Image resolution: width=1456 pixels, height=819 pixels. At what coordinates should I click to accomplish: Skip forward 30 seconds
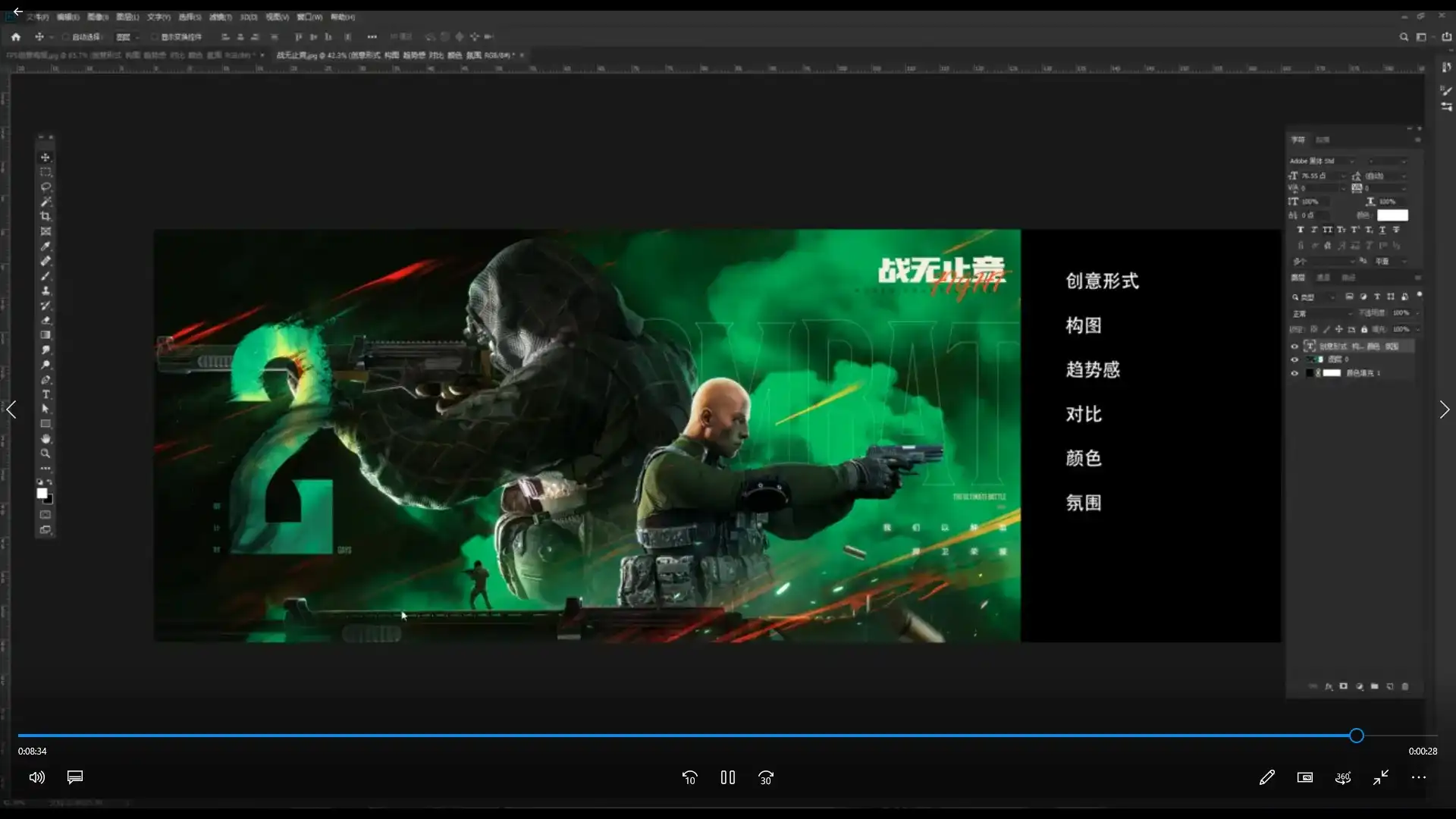766,777
